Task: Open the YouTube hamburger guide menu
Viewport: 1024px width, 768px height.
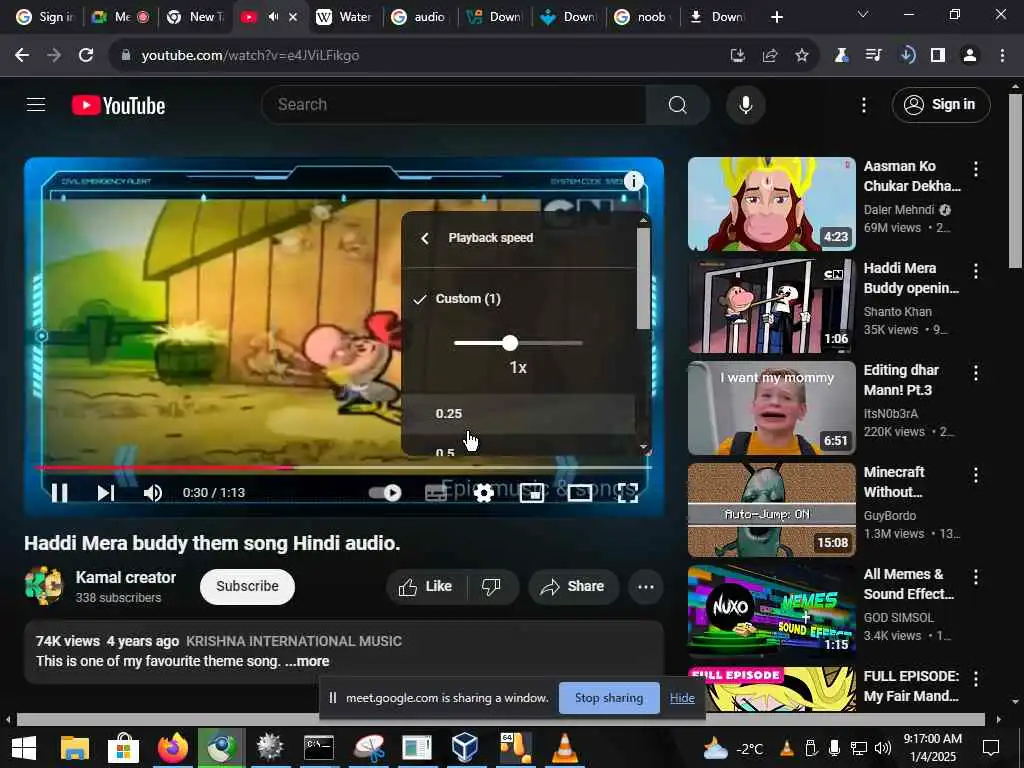Action: 36,104
